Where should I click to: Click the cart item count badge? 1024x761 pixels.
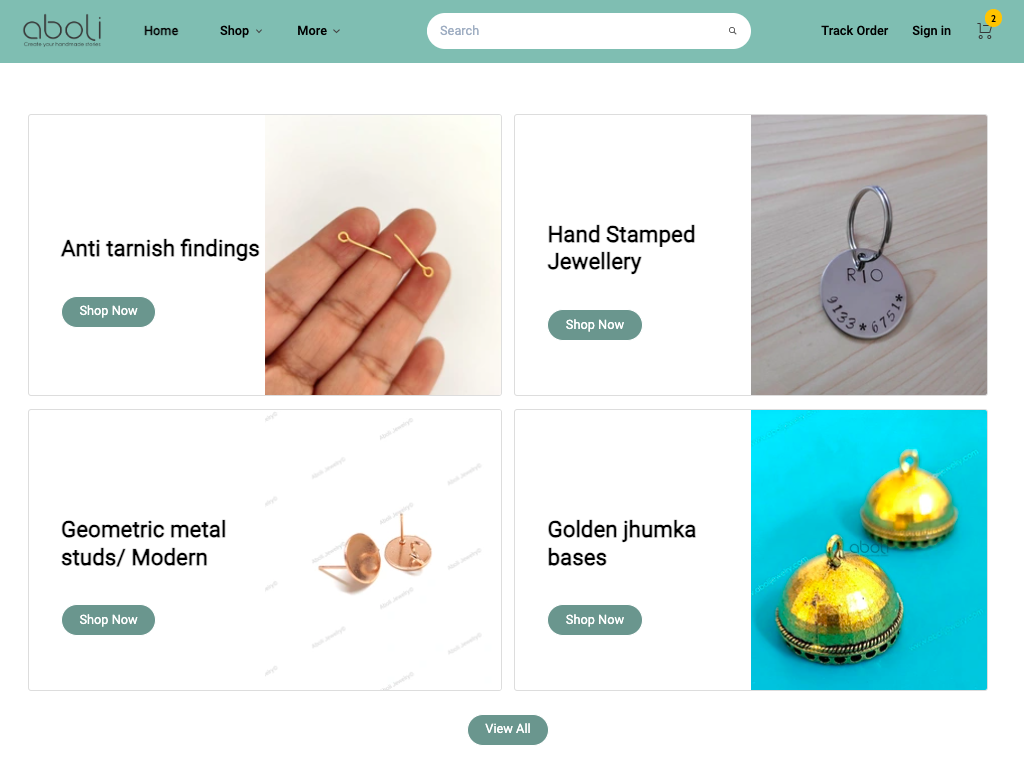tap(993, 18)
